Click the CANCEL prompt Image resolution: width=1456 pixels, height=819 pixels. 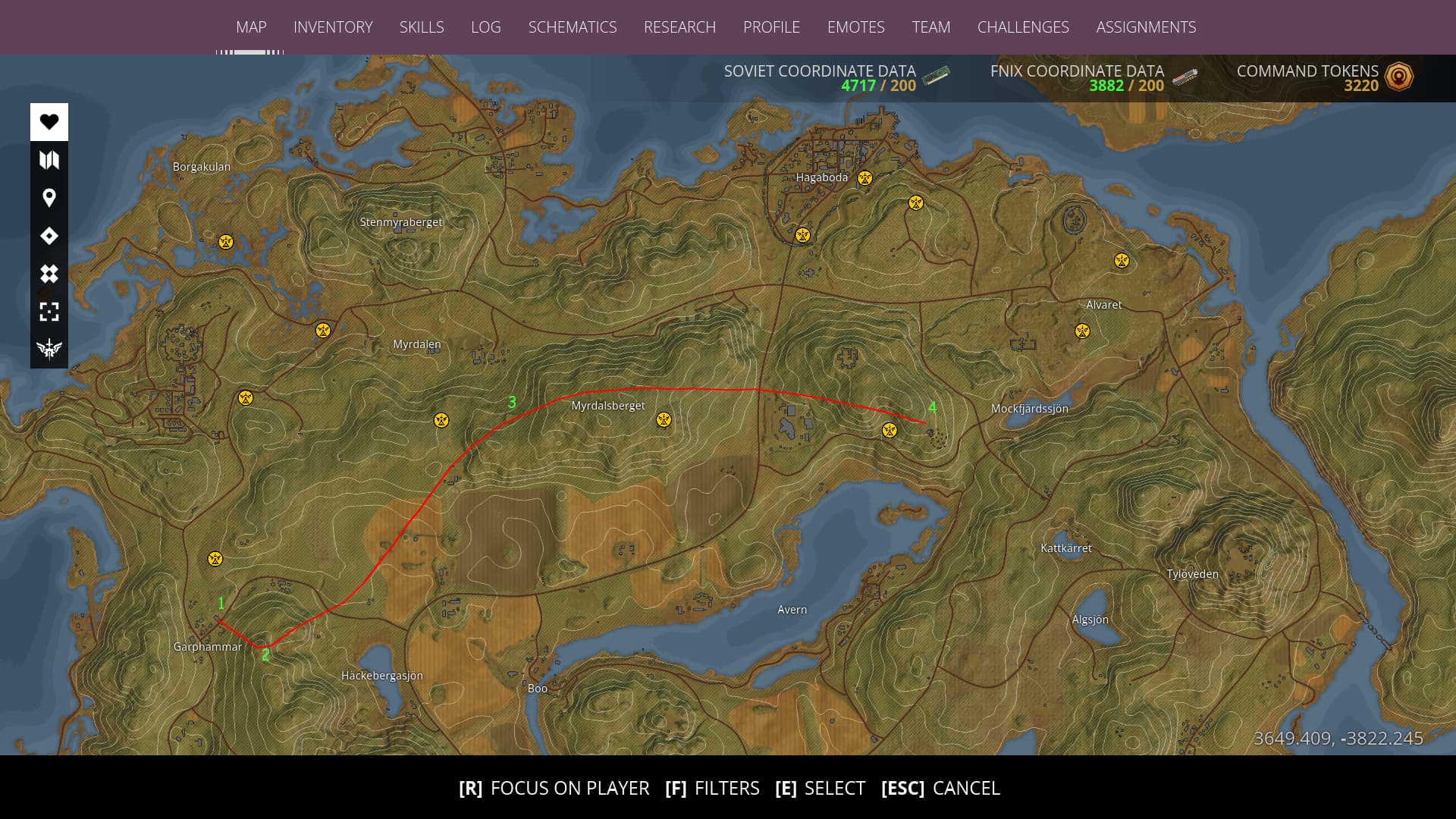pos(940,789)
